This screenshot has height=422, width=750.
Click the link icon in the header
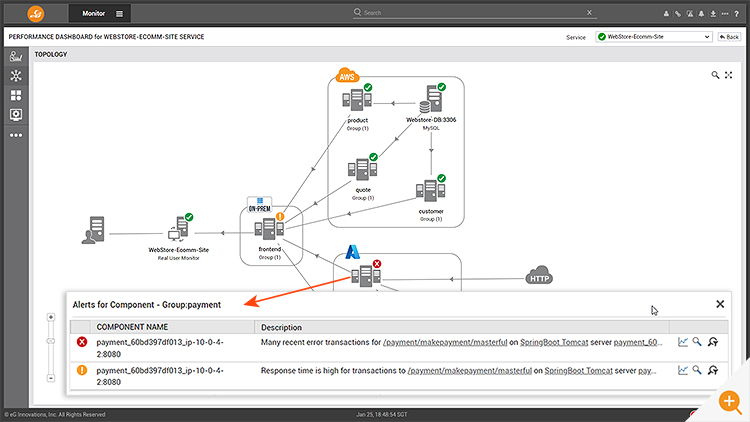point(678,14)
